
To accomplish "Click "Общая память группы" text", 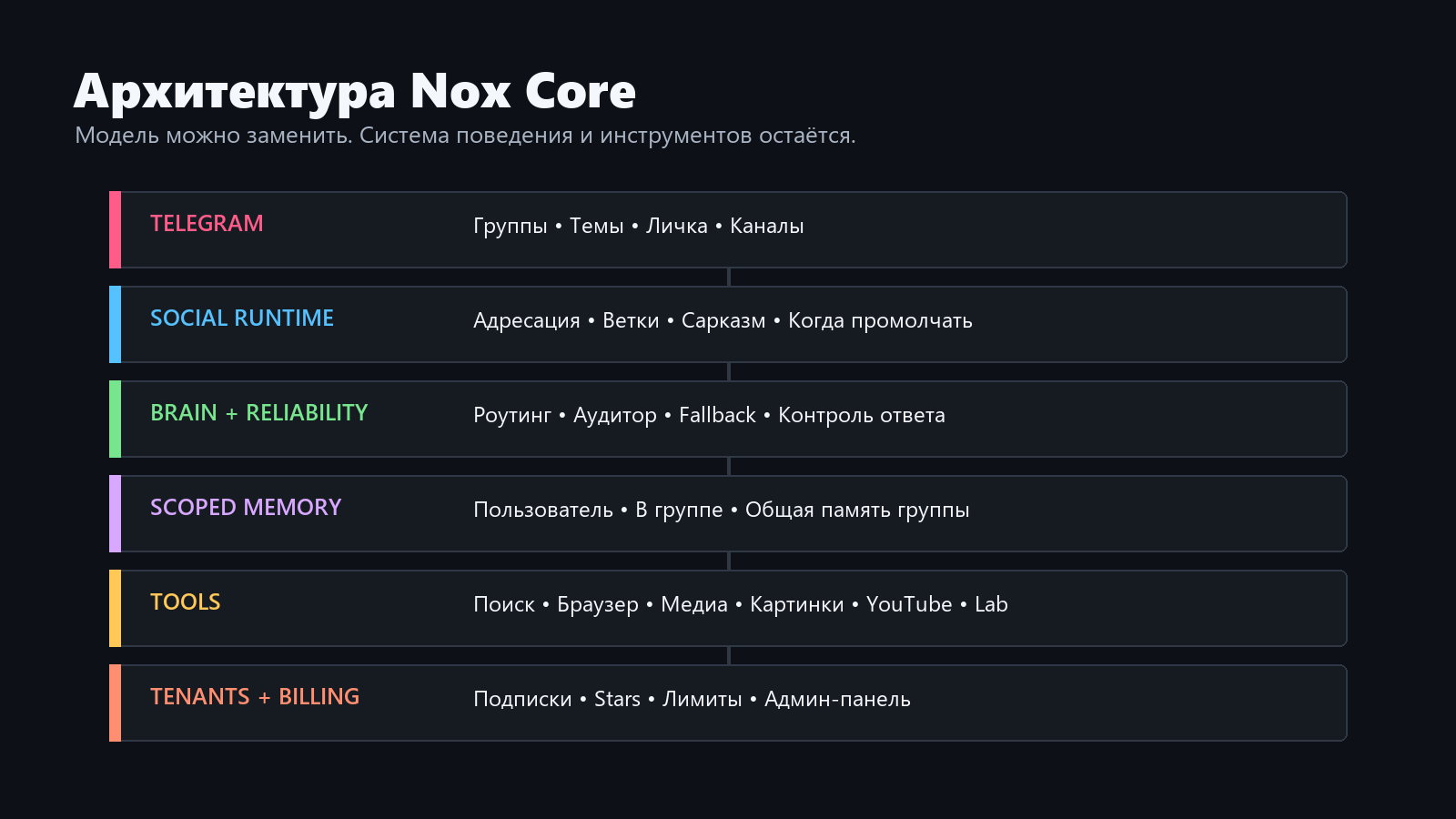I will (857, 511).
